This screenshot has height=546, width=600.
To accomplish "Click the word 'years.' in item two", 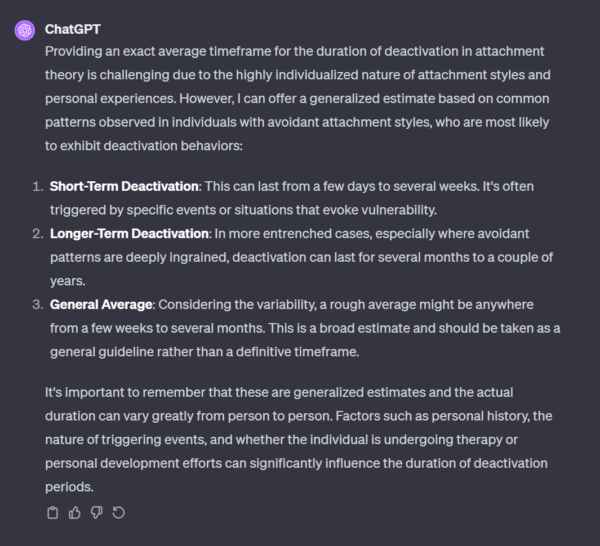I will point(68,281).
